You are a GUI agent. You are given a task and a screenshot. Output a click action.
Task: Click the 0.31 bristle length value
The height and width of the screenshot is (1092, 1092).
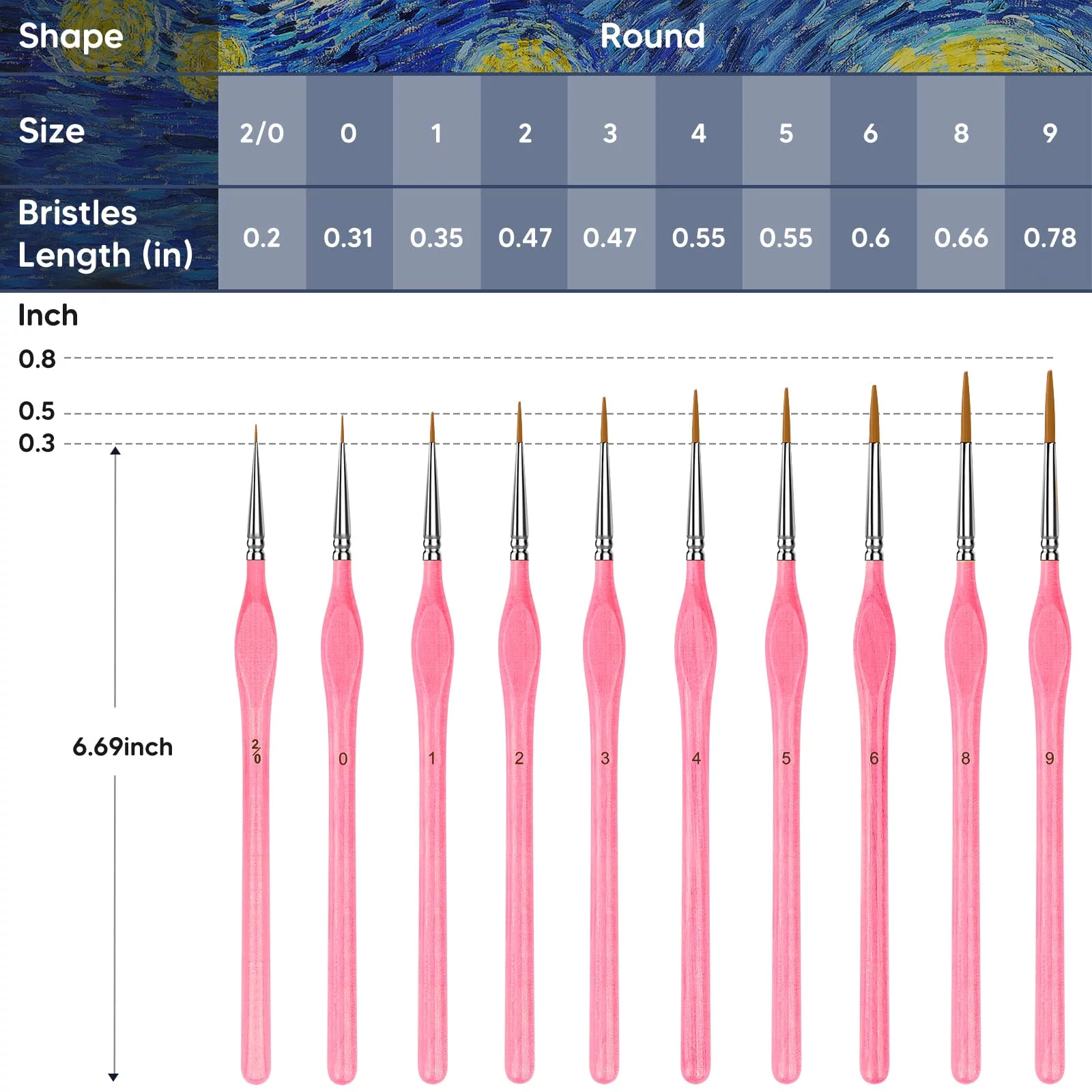click(x=348, y=238)
